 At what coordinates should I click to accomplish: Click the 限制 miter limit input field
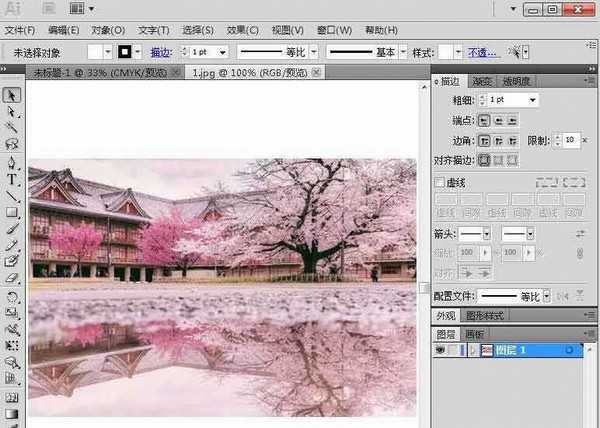click(571, 140)
